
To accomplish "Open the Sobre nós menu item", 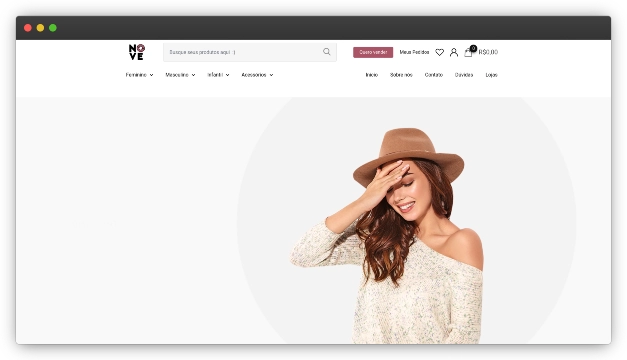I will pyautogui.click(x=401, y=75).
